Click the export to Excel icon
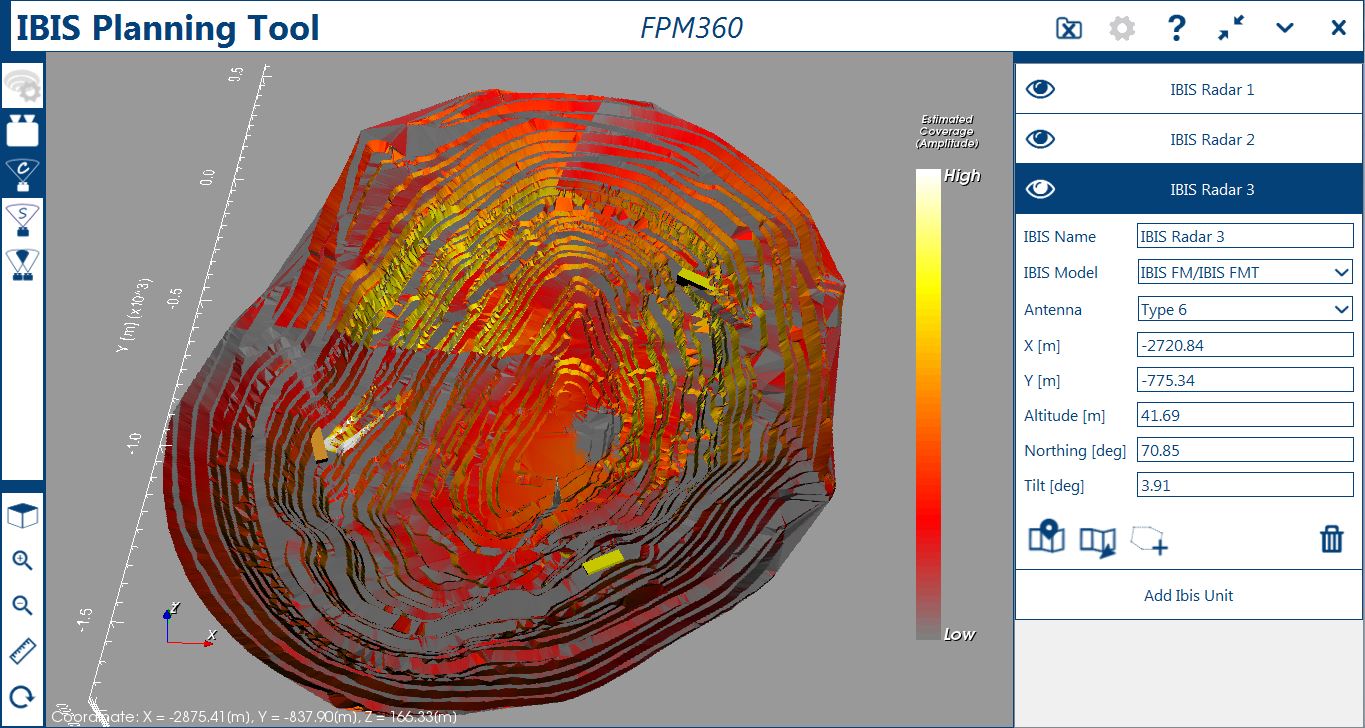 [1069, 28]
